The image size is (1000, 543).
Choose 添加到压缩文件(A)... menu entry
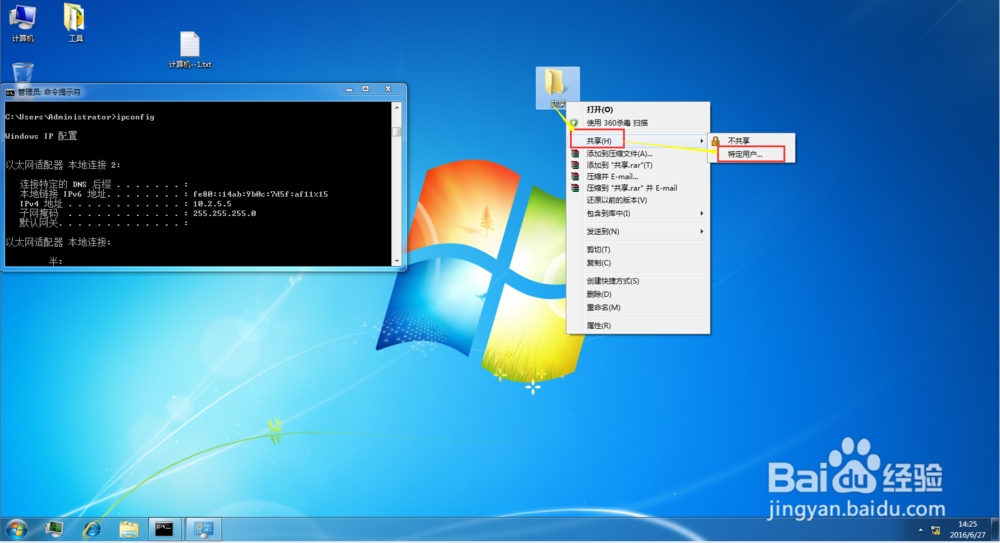(x=638, y=153)
